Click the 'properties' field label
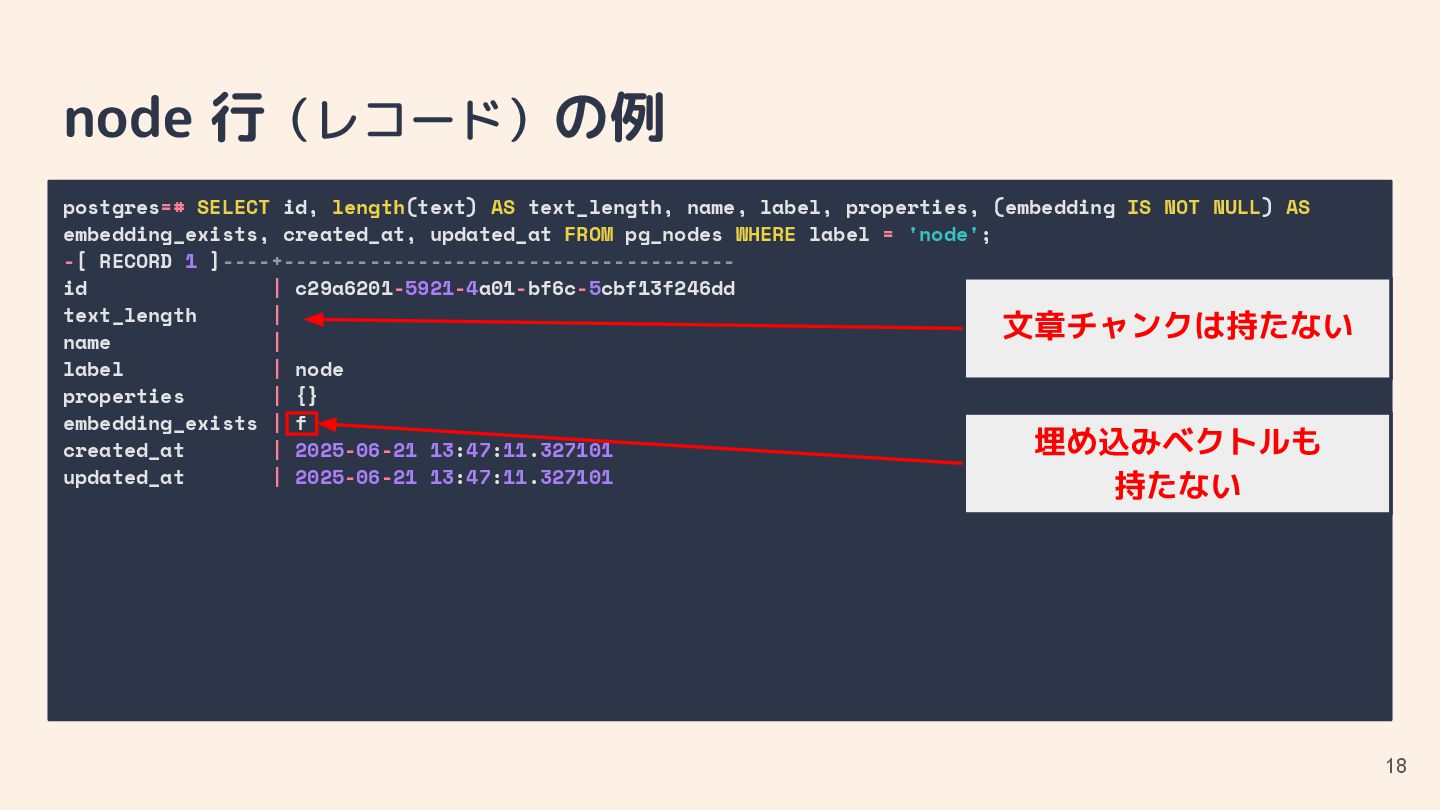This screenshot has height=810, width=1440. click(x=124, y=397)
